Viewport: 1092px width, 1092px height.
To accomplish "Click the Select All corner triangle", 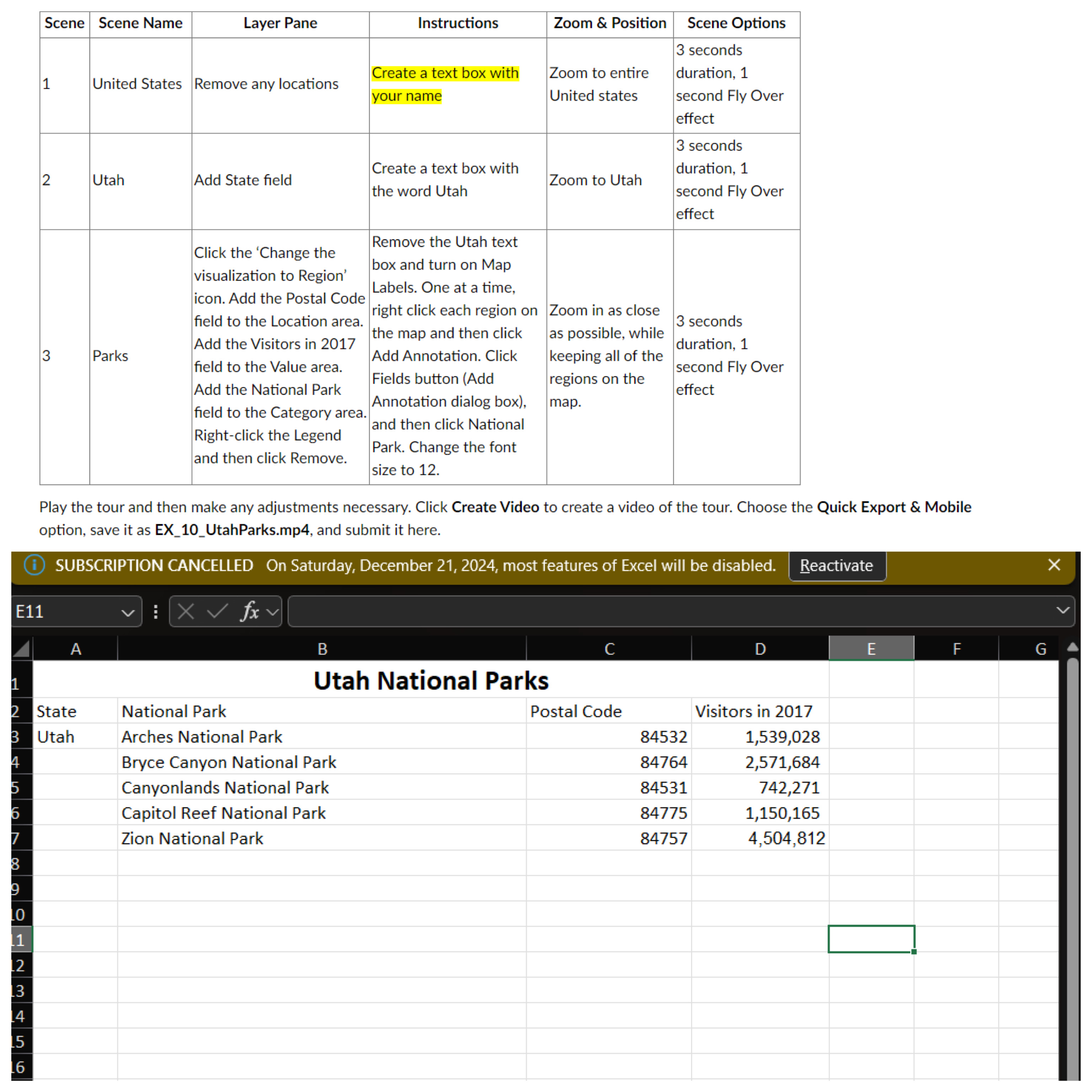I will tap(21, 648).
